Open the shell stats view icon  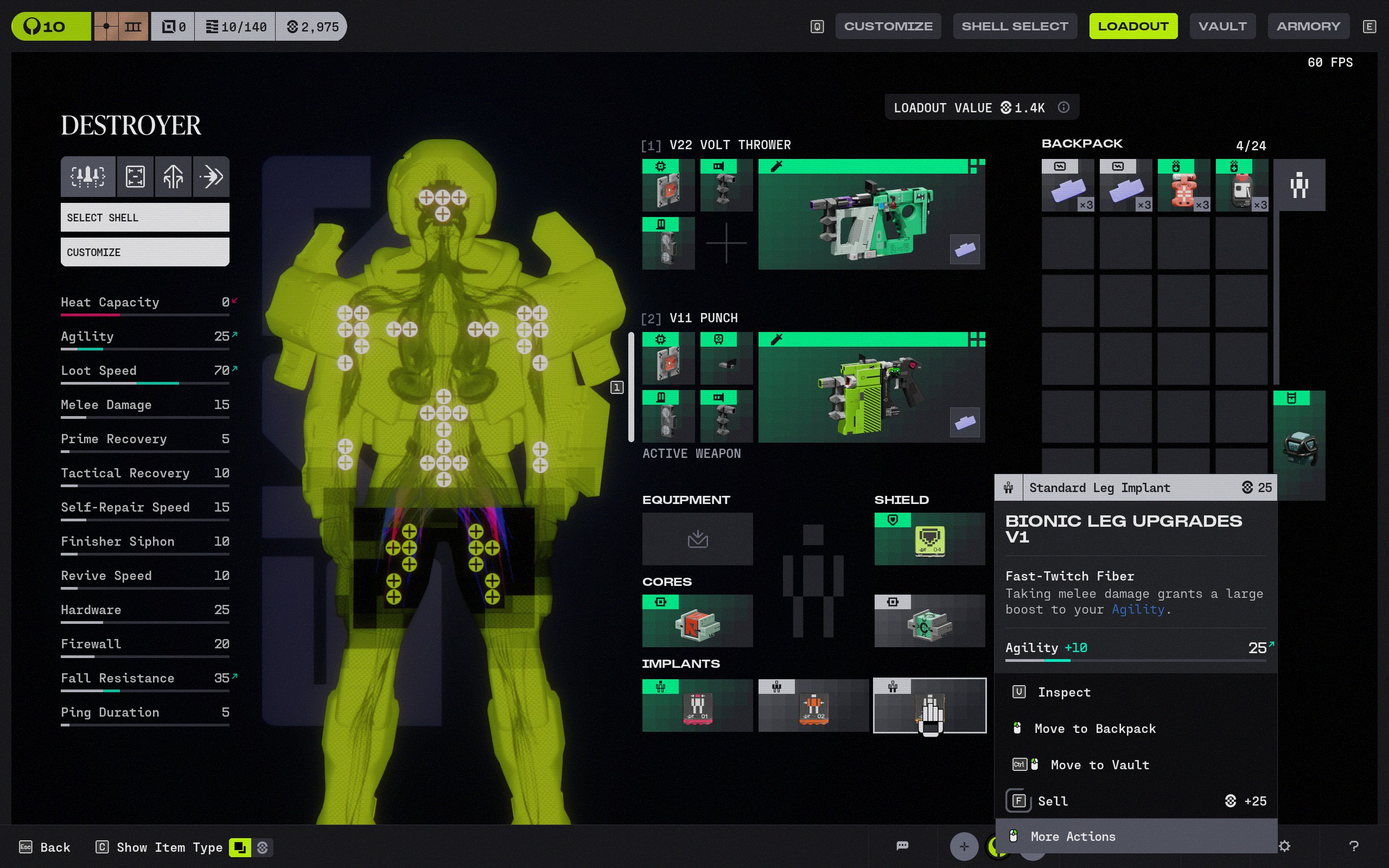pos(88,176)
